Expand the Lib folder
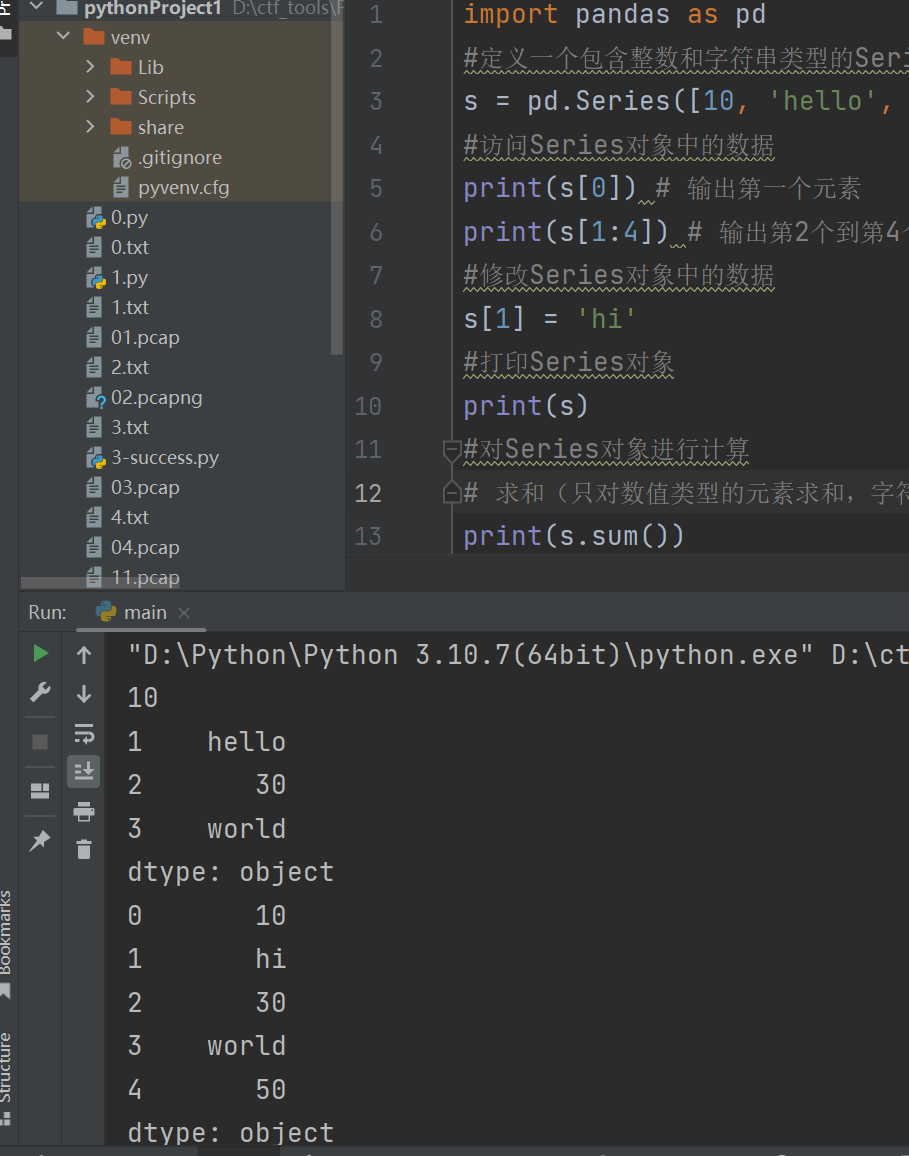The width and height of the screenshot is (909, 1156). click(91, 67)
